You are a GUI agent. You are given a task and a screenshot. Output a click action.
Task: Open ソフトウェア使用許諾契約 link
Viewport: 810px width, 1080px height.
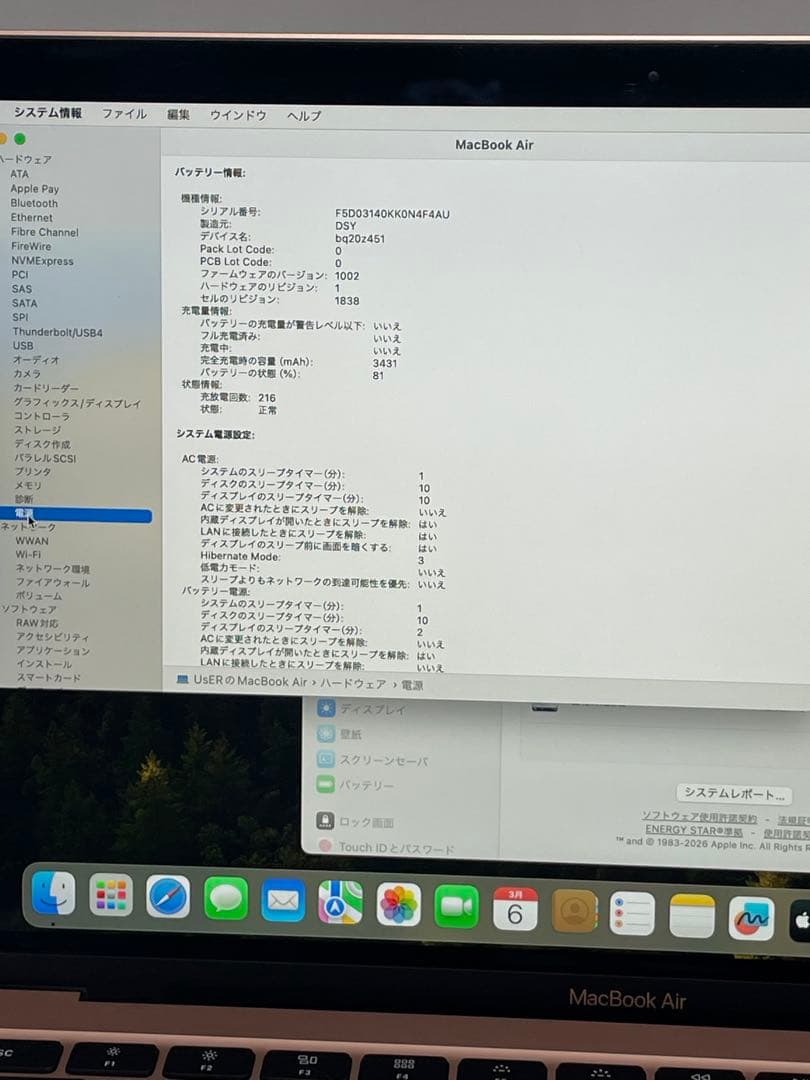point(699,818)
